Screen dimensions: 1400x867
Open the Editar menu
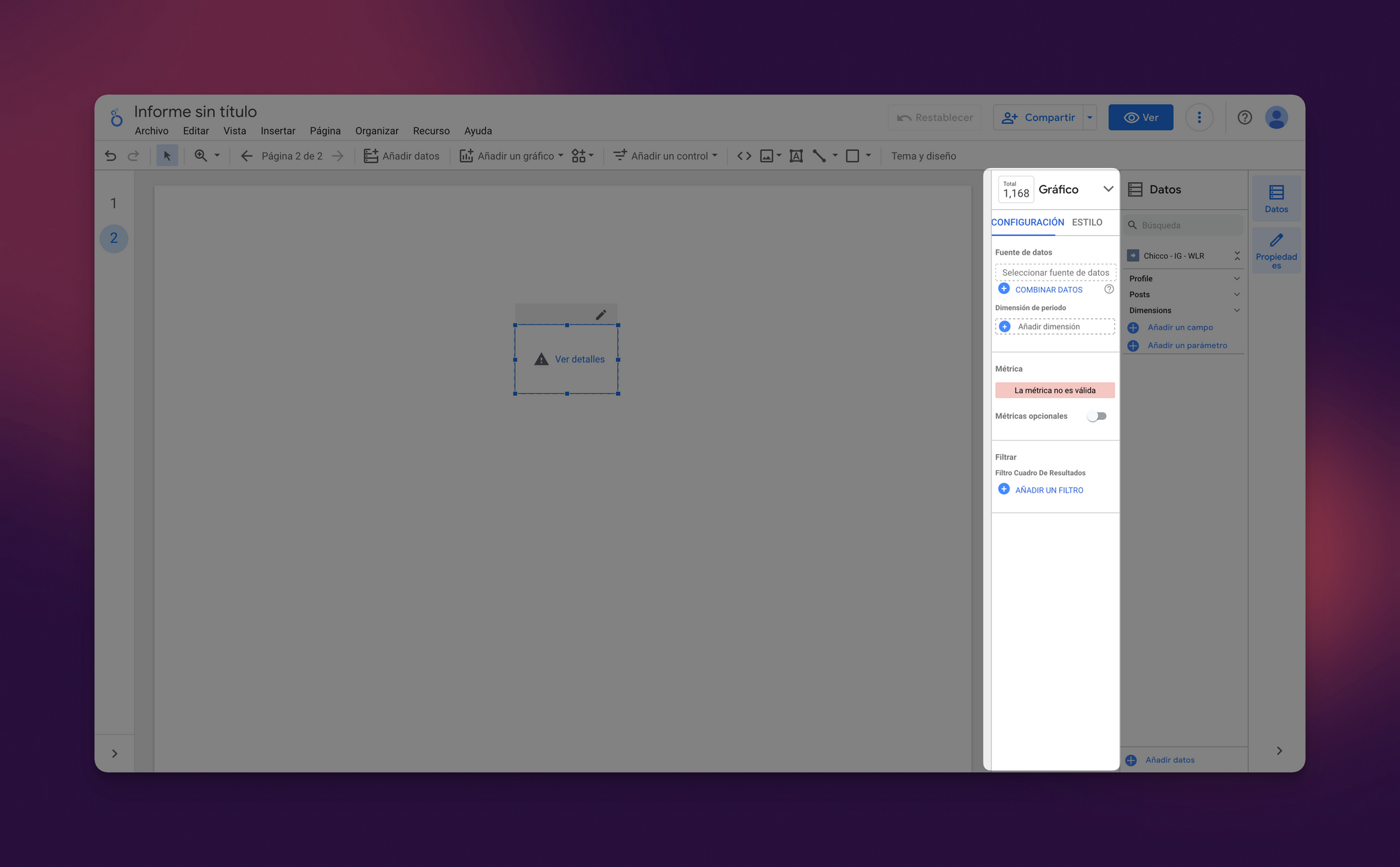(196, 131)
